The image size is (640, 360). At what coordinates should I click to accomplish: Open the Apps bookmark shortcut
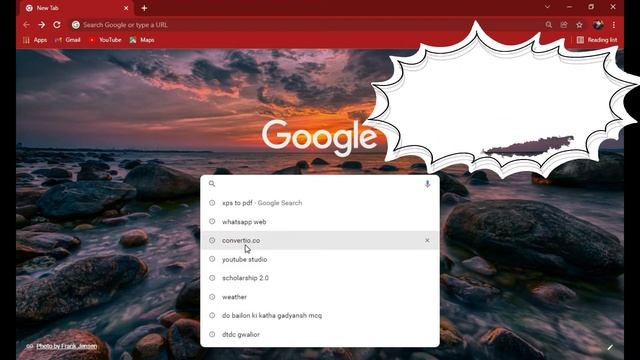click(35, 40)
